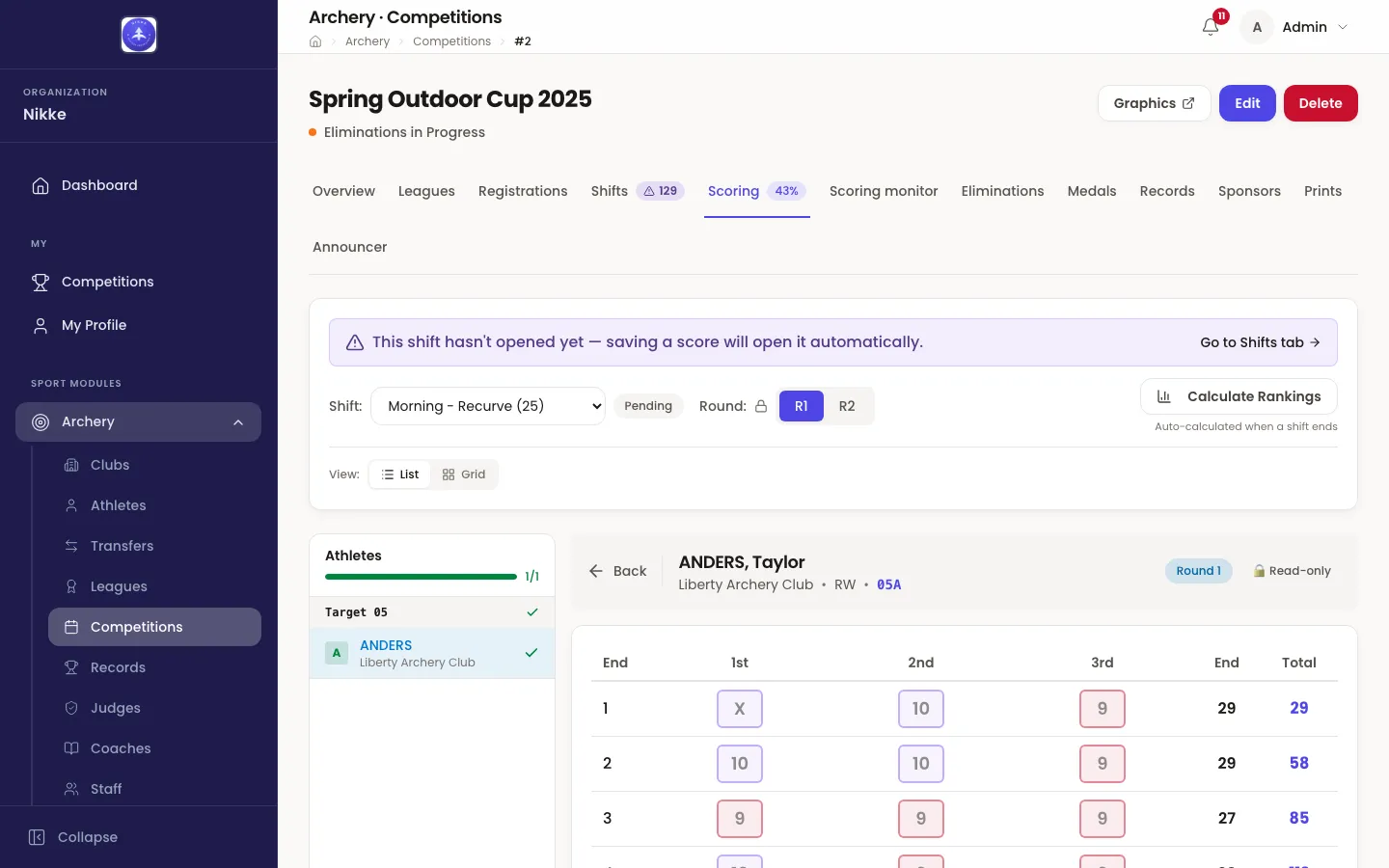Click the round lock icon beside Round
Image resolution: width=1389 pixels, height=868 pixels.
pyautogui.click(x=761, y=406)
